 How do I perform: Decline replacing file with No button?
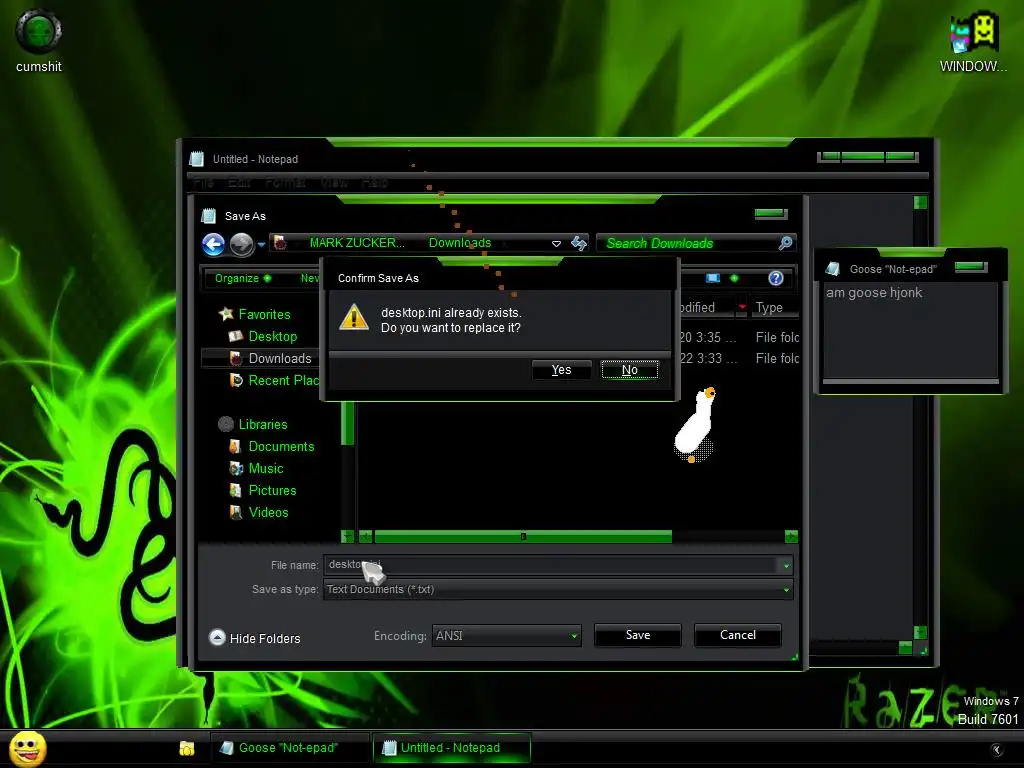pyautogui.click(x=630, y=370)
